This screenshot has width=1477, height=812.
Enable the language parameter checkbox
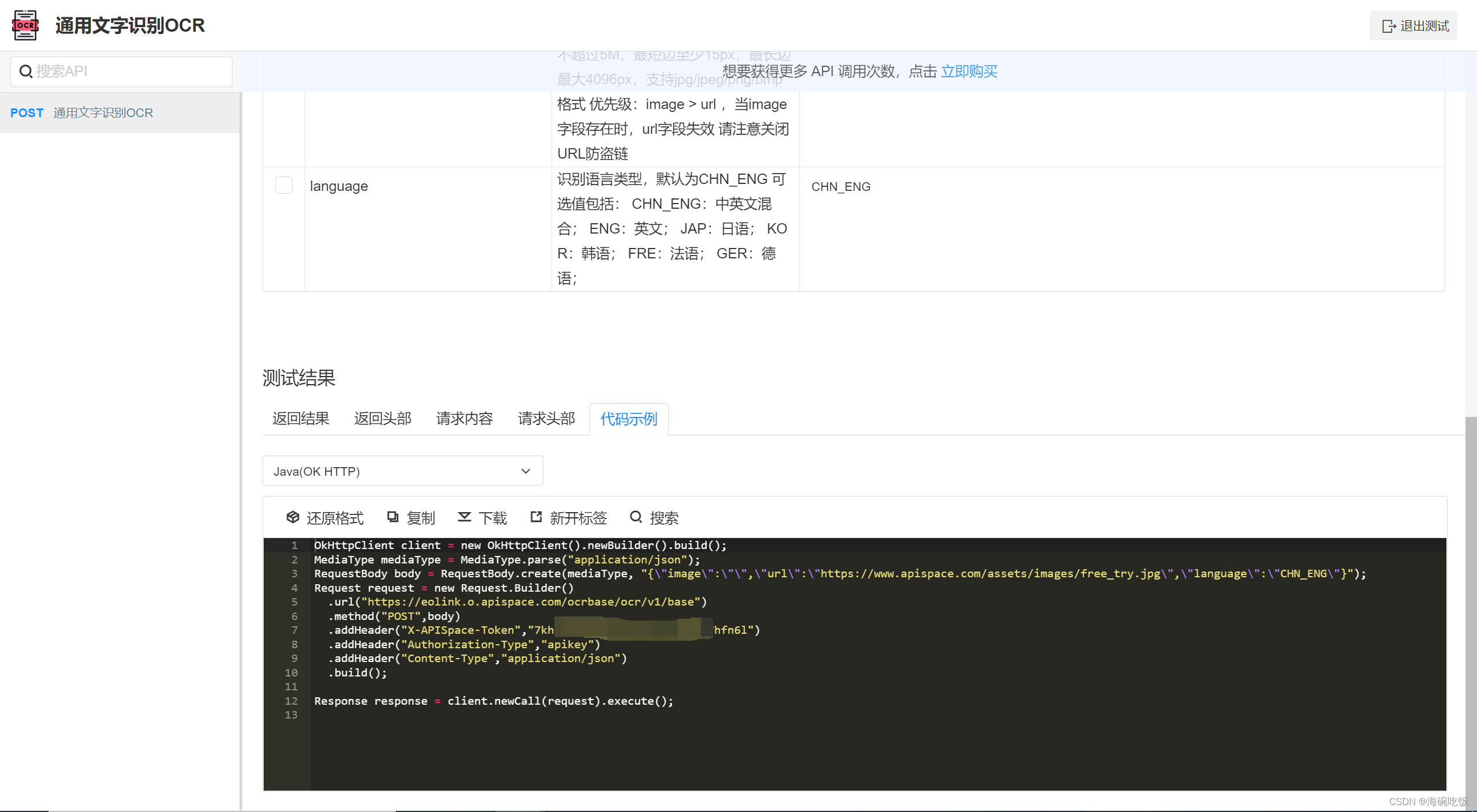pos(284,186)
